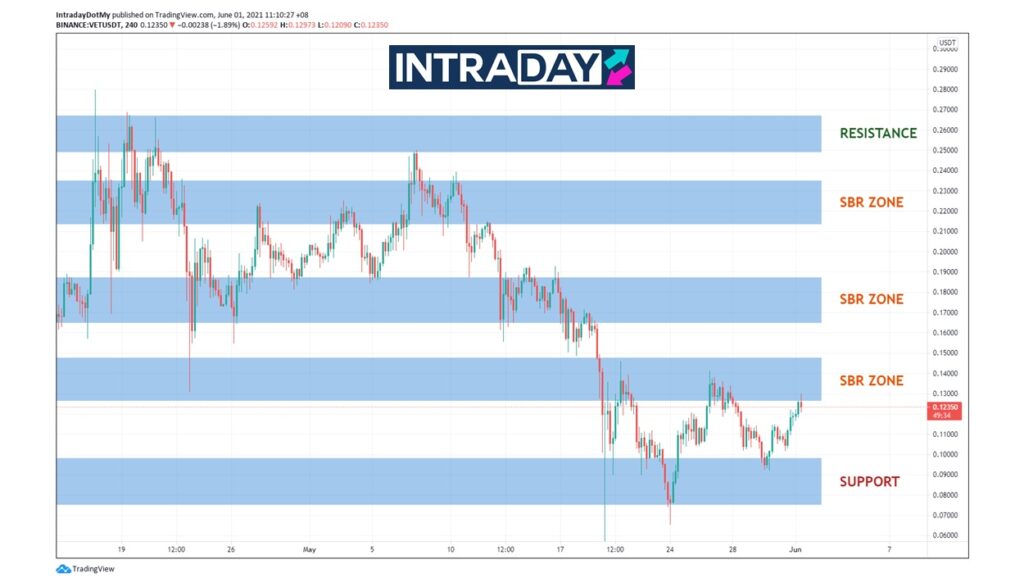Click the TradingView text at bottom left
Viewport: 1024px width, 587px height.
[x=95, y=569]
